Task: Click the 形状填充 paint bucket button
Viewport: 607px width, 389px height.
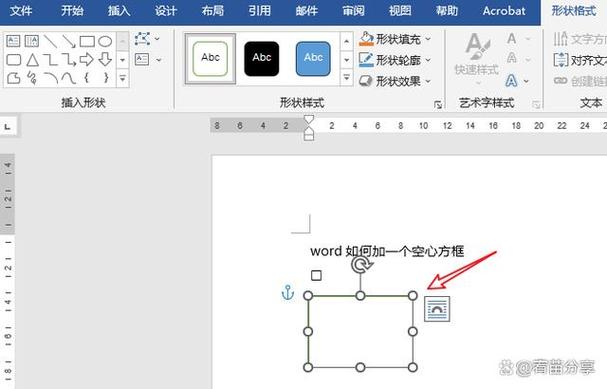Action: (390, 39)
